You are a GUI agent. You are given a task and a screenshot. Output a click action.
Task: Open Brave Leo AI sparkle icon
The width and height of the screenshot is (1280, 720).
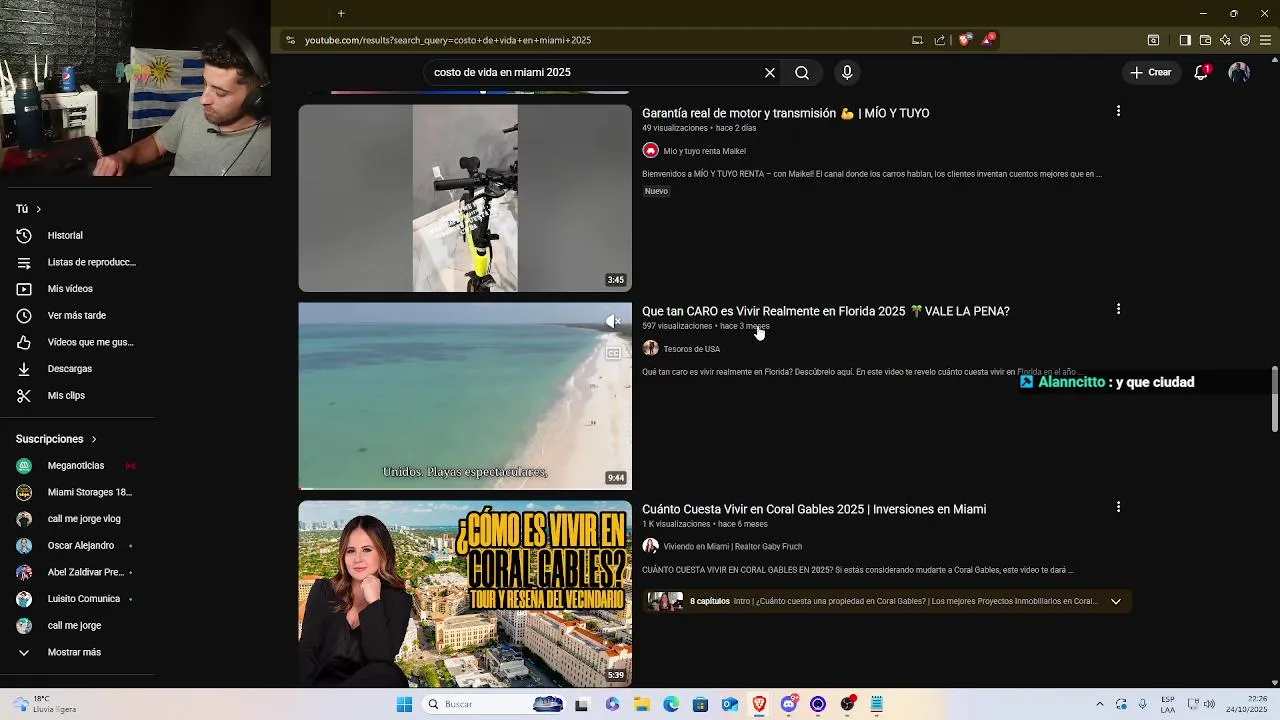1225,40
